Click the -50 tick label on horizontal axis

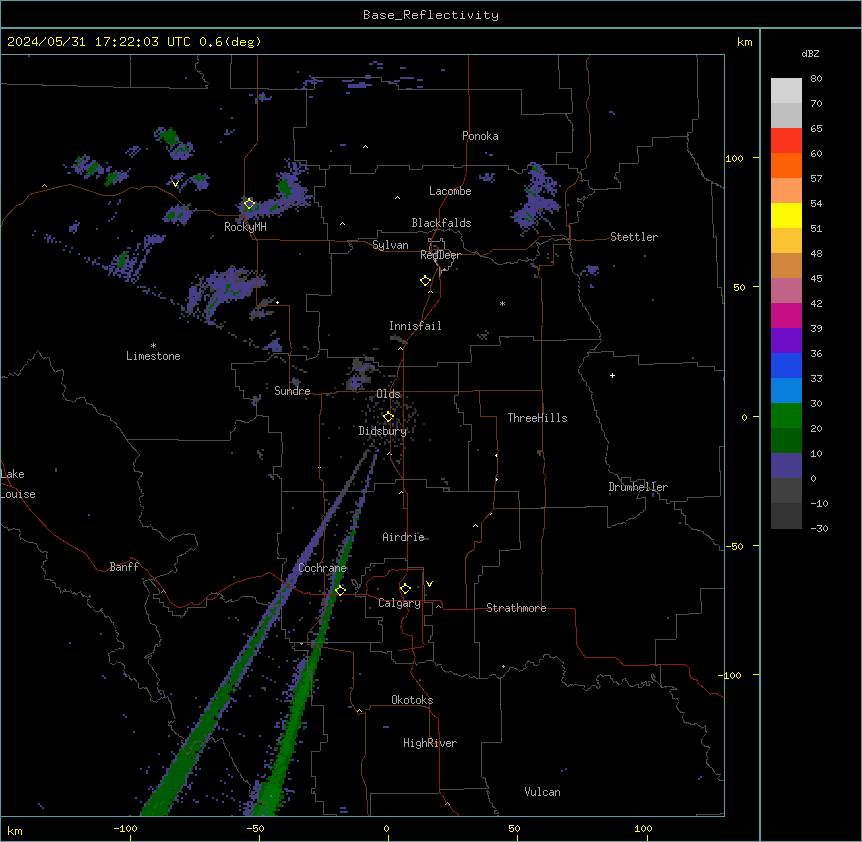255,828
